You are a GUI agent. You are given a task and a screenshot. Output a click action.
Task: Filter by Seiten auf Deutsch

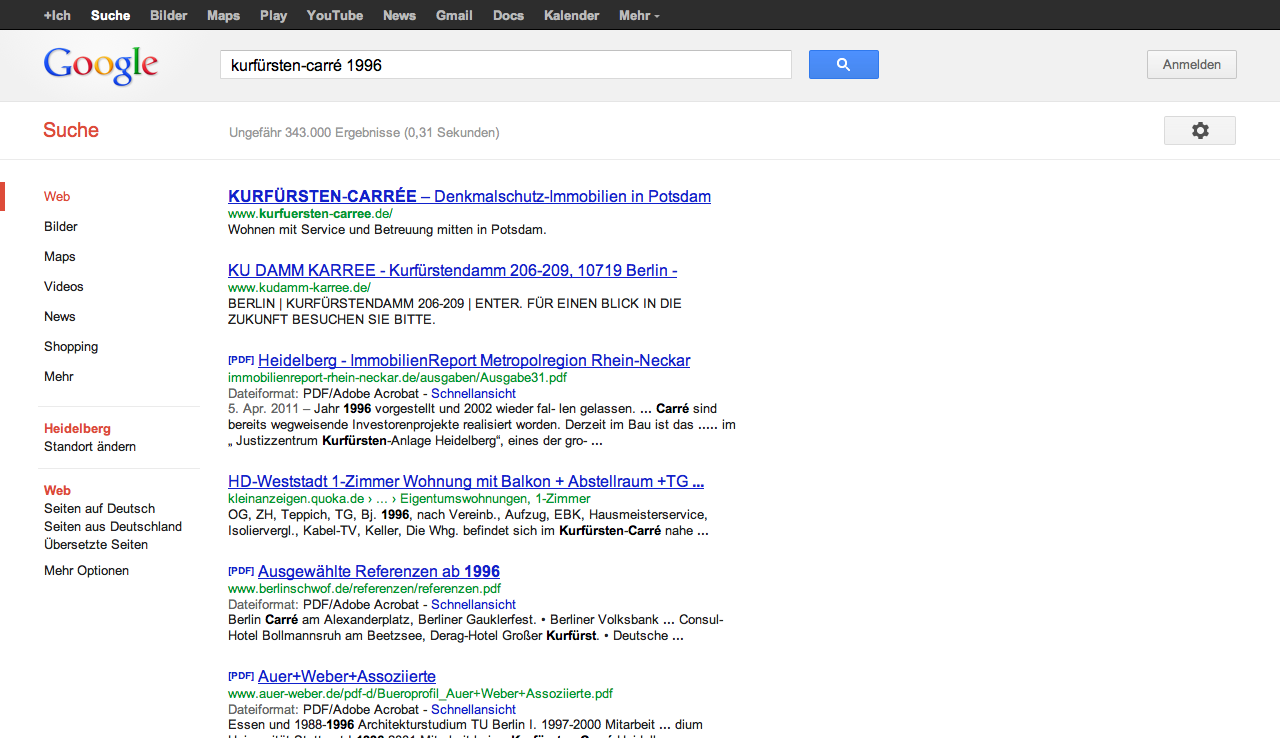pos(100,509)
